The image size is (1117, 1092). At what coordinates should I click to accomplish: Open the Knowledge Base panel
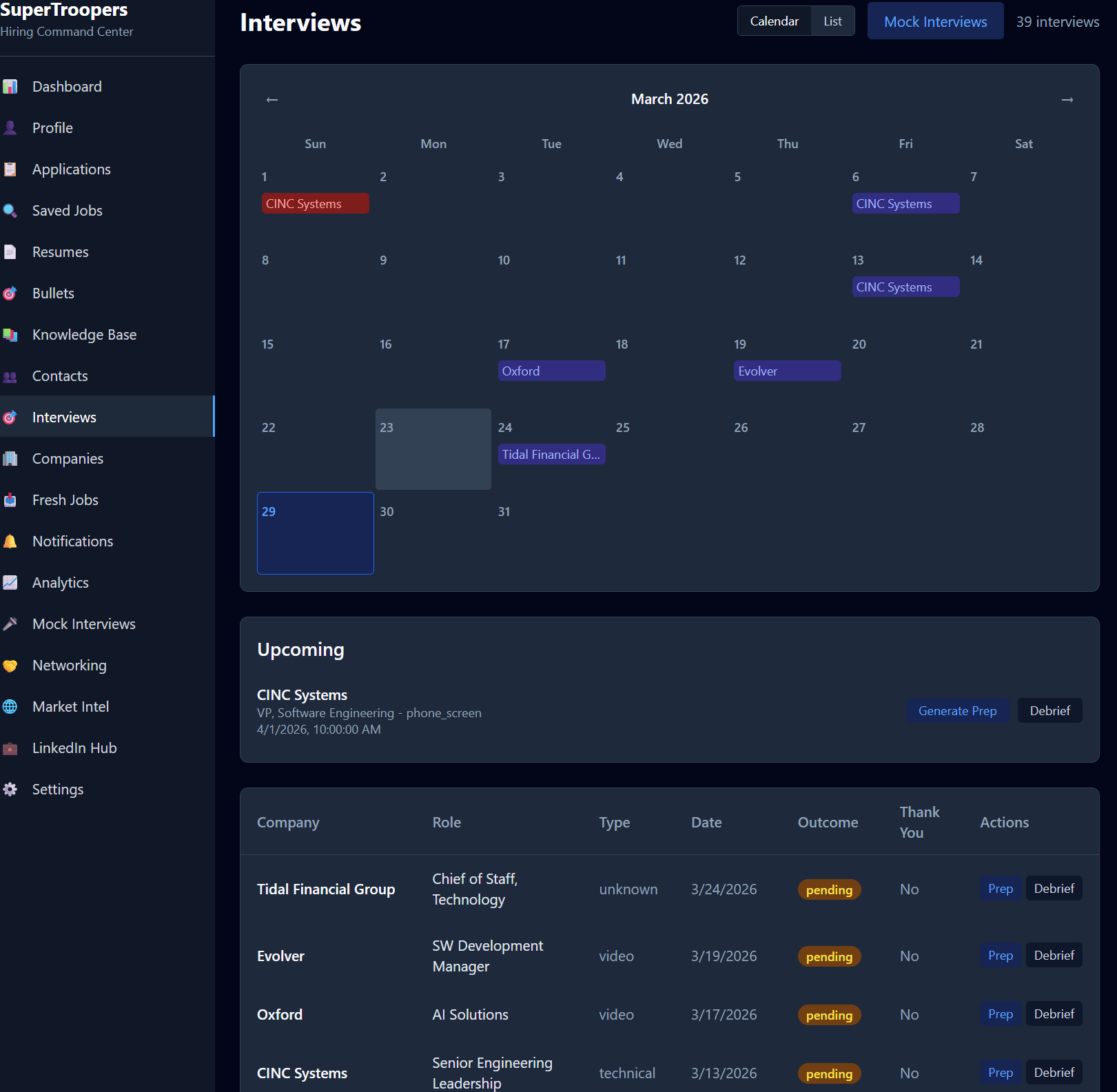coord(84,334)
